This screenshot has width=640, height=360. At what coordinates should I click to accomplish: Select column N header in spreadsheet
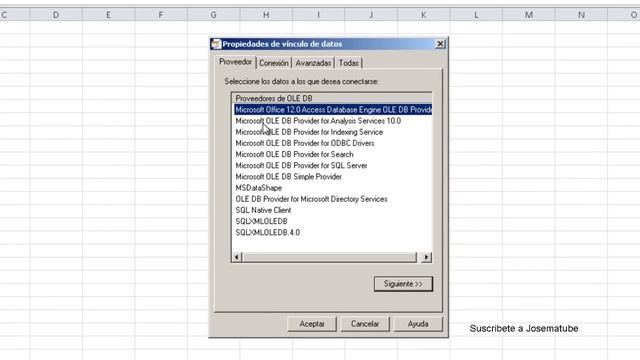tap(581, 15)
